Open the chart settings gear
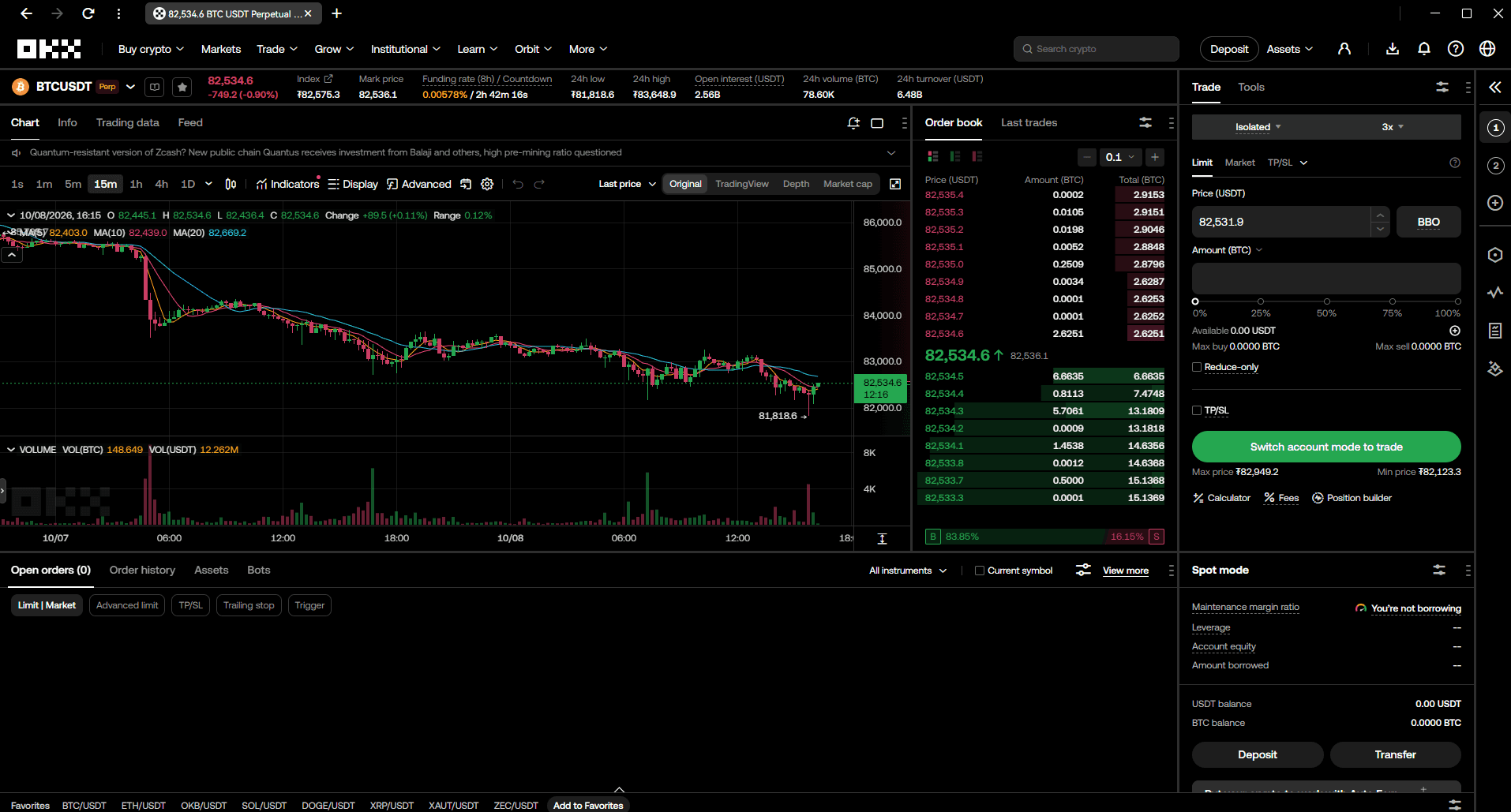The height and width of the screenshot is (812, 1511). pyautogui.click(x=487, y=184)
